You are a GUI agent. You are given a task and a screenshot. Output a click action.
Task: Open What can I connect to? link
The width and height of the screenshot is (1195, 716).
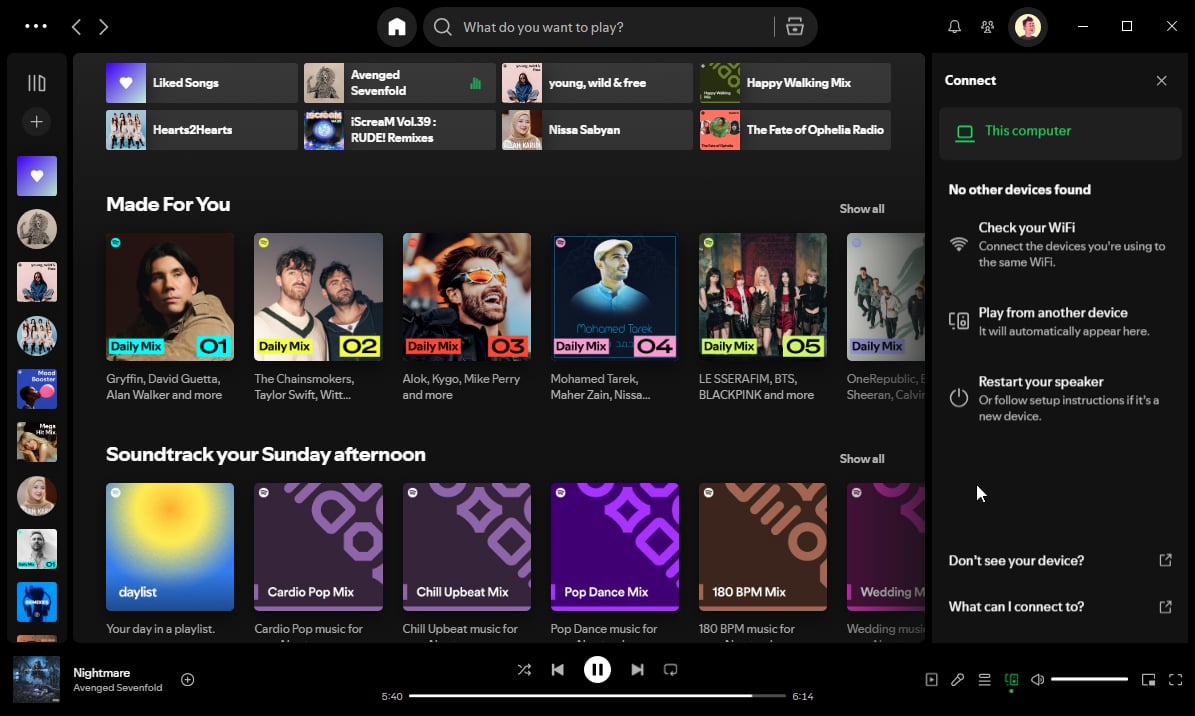click(1060, 607)
